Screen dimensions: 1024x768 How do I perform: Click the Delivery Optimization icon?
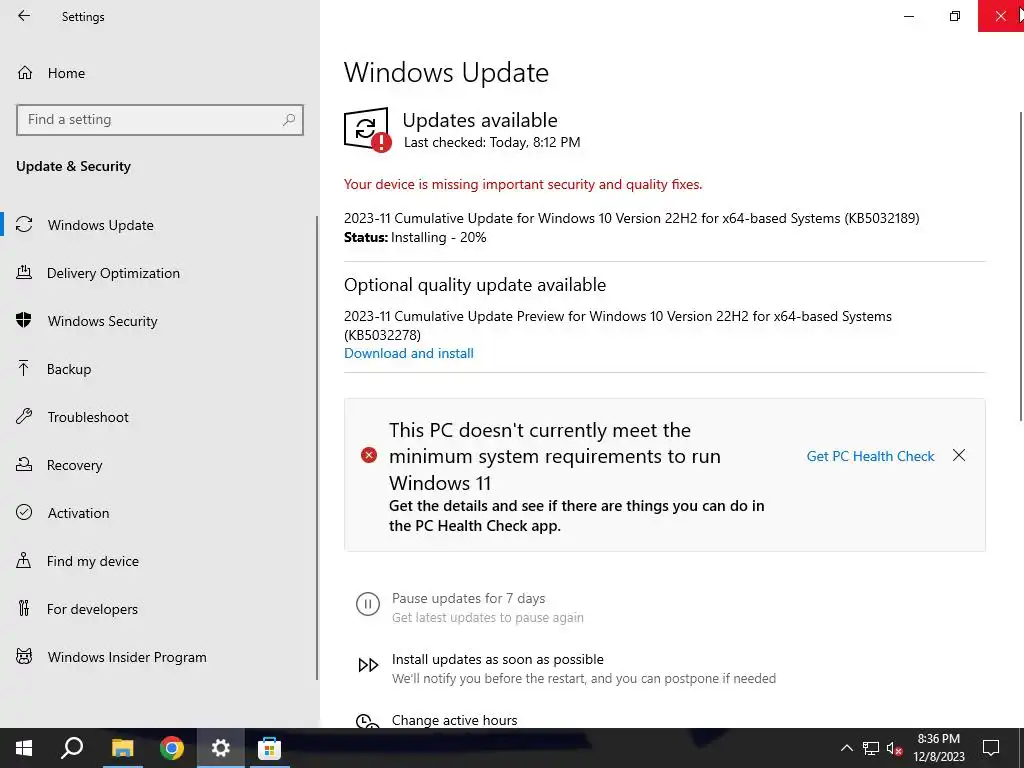24,272
